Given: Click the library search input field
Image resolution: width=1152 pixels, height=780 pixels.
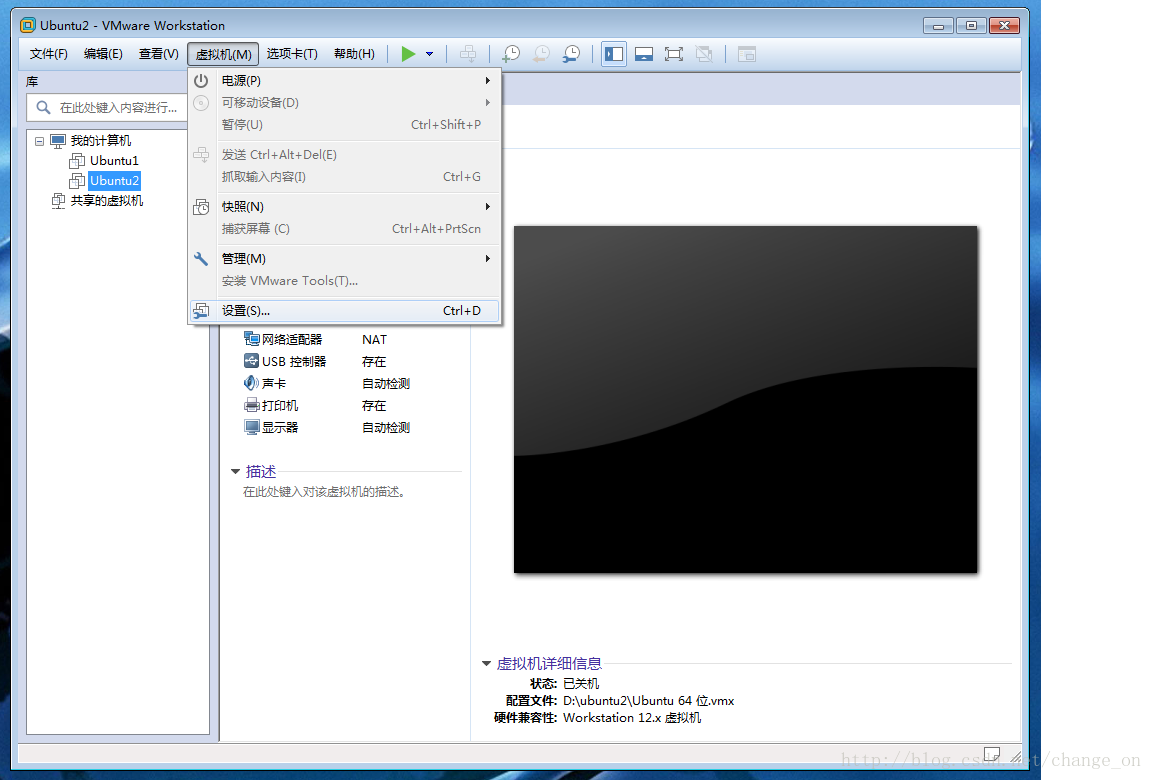Looking at the screenshot, I should (x=107, y=107).
